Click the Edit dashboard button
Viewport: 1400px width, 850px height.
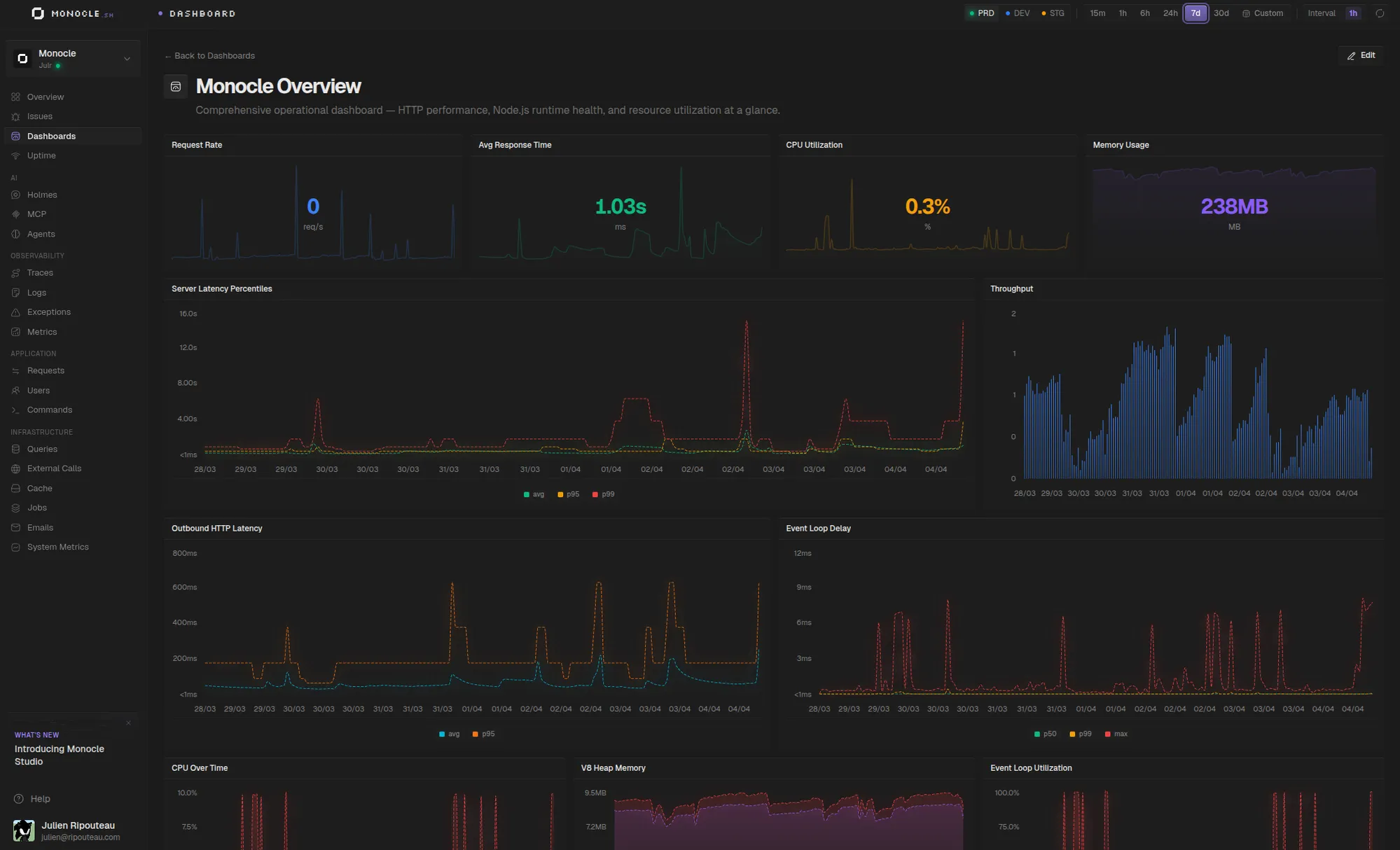pyautogui.click(x=1360, y=55)
